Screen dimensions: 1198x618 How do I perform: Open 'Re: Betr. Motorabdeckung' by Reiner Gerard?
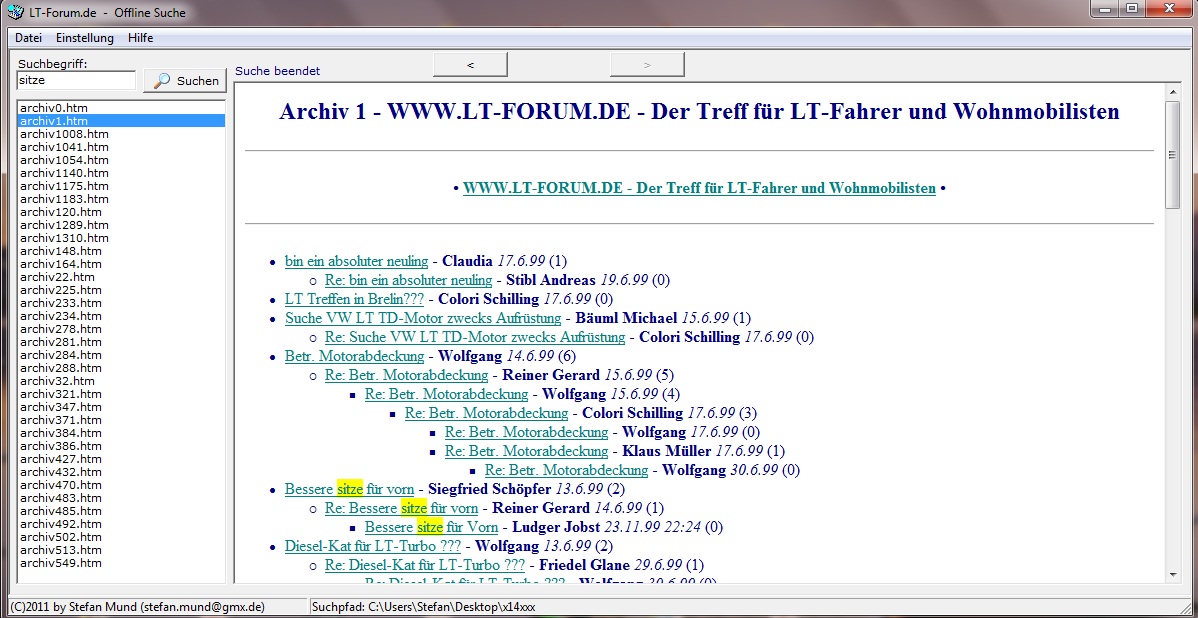(x=406, y=375)
